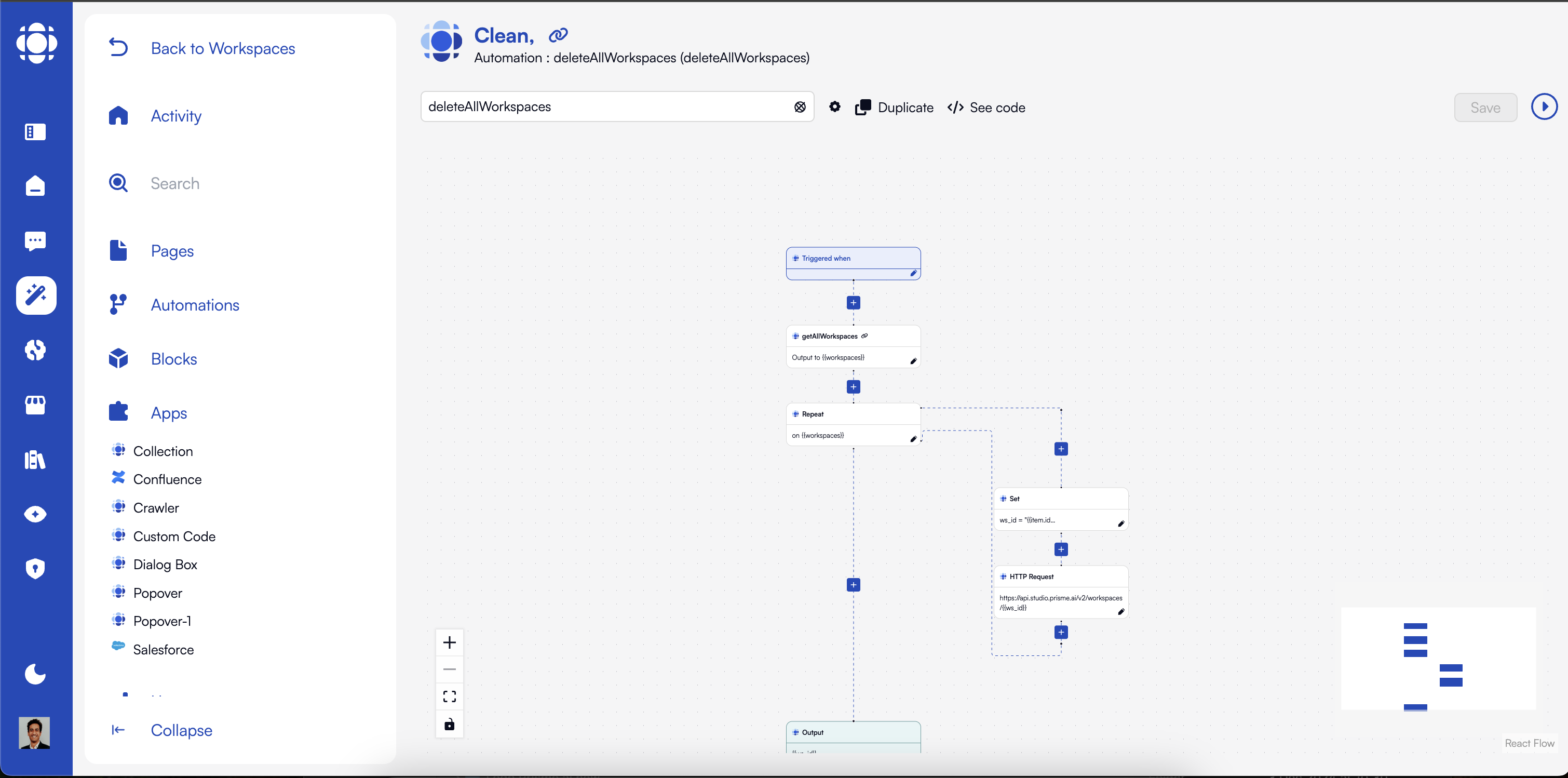
Task: Edit the HTTP Request node pencil icon
Action: click(x=1120, y=612)
